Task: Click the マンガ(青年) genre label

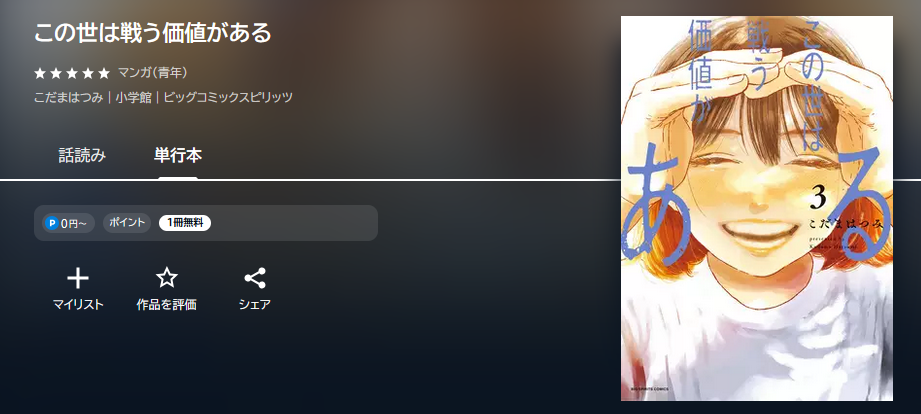Action: point(153,73)
